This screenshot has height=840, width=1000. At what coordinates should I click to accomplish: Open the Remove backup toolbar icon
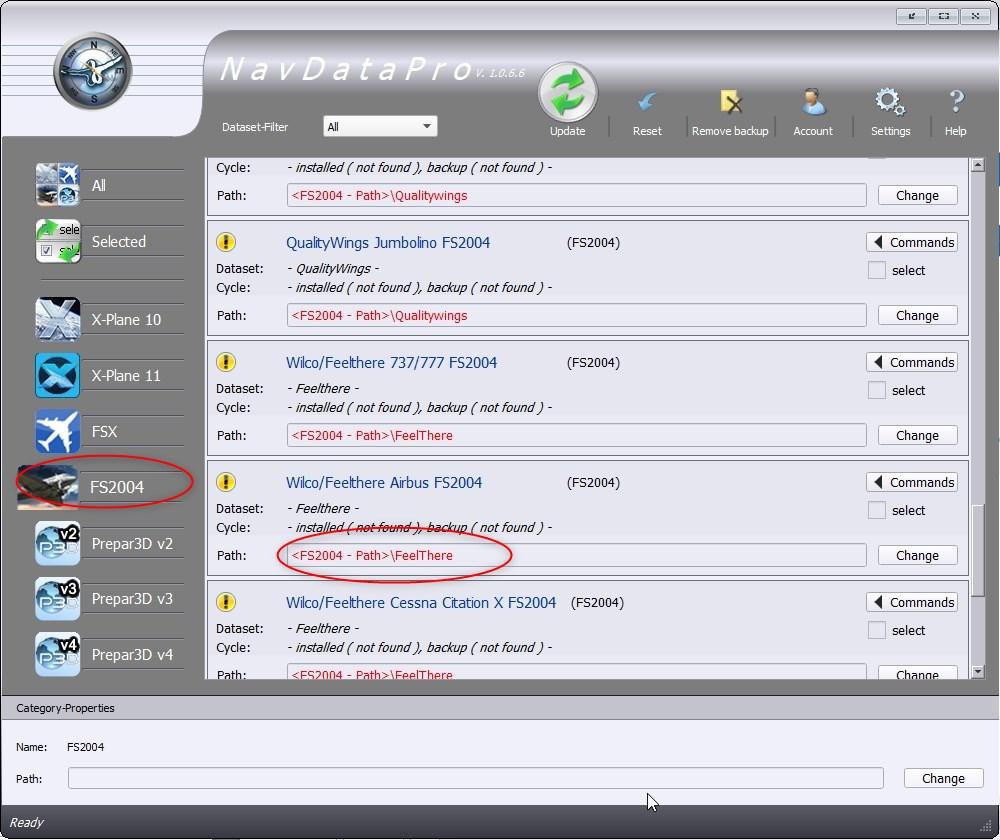pos(729,103)
